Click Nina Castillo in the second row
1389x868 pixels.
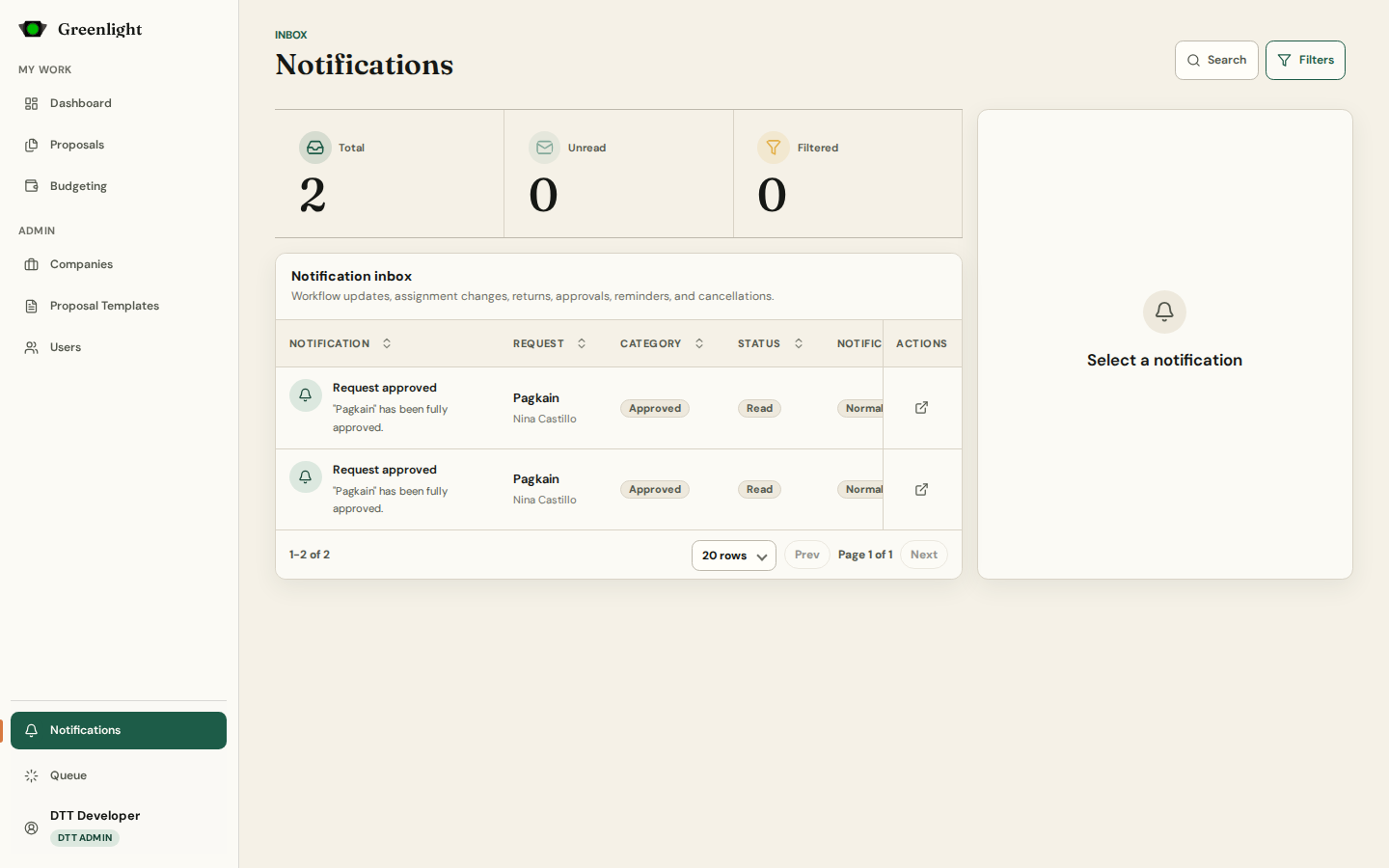[x=545, y=500]
